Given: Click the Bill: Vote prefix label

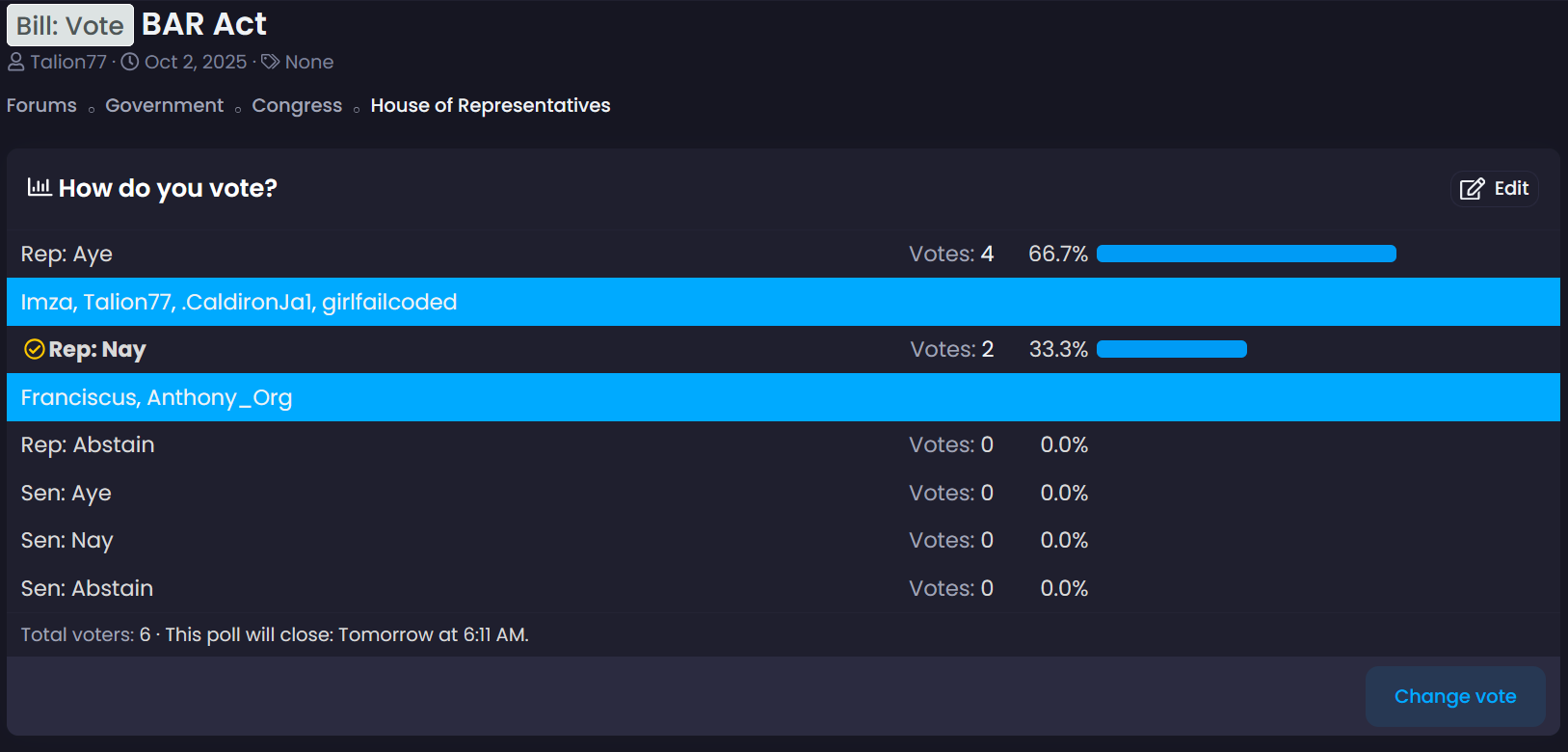Looking at the screenshot, I should 70,26.
